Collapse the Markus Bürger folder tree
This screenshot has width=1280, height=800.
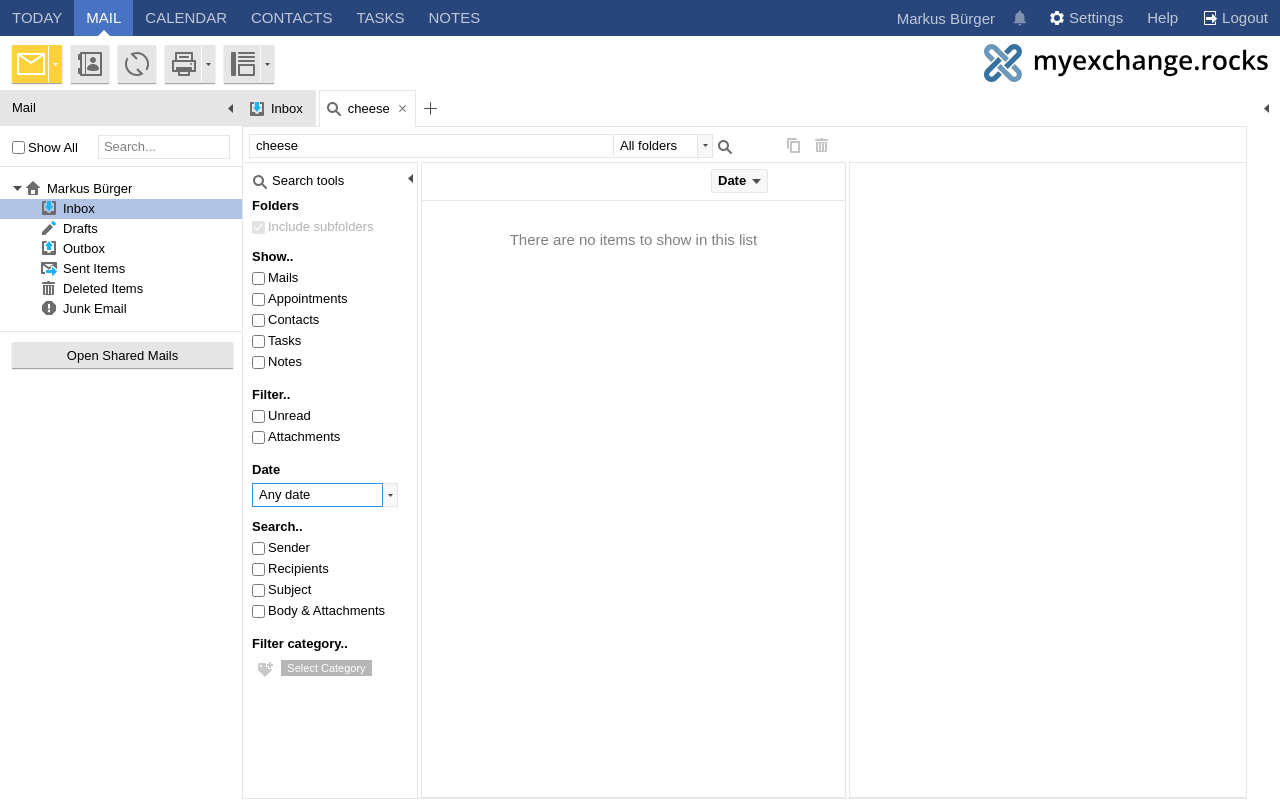pyautogui.click(x=17, y=188)
